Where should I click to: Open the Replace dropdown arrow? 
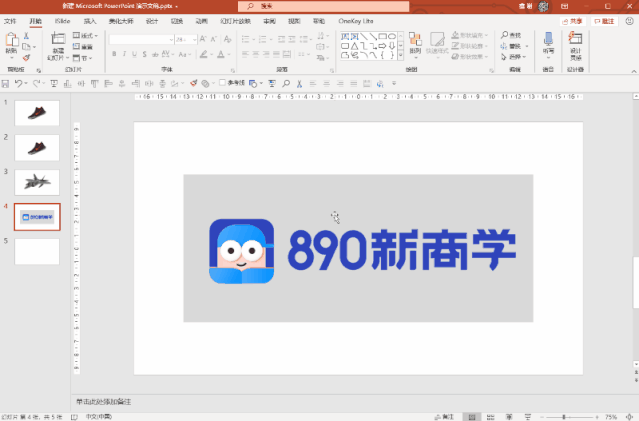(x=527, y=46)
